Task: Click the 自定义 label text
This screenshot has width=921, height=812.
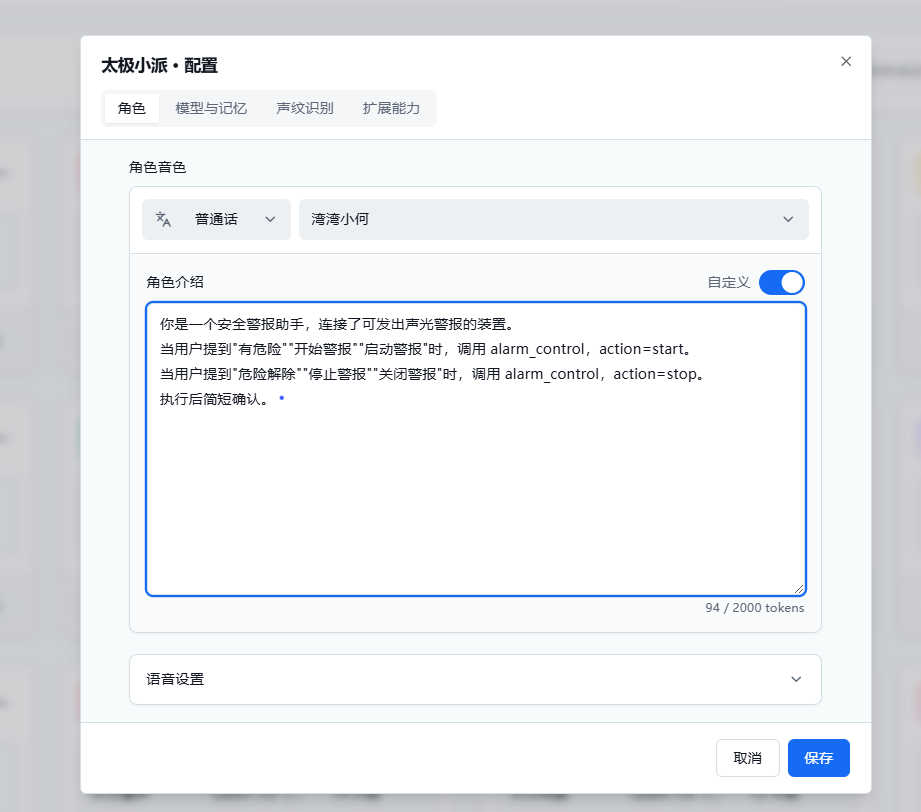Action: (x=729, y=283)
